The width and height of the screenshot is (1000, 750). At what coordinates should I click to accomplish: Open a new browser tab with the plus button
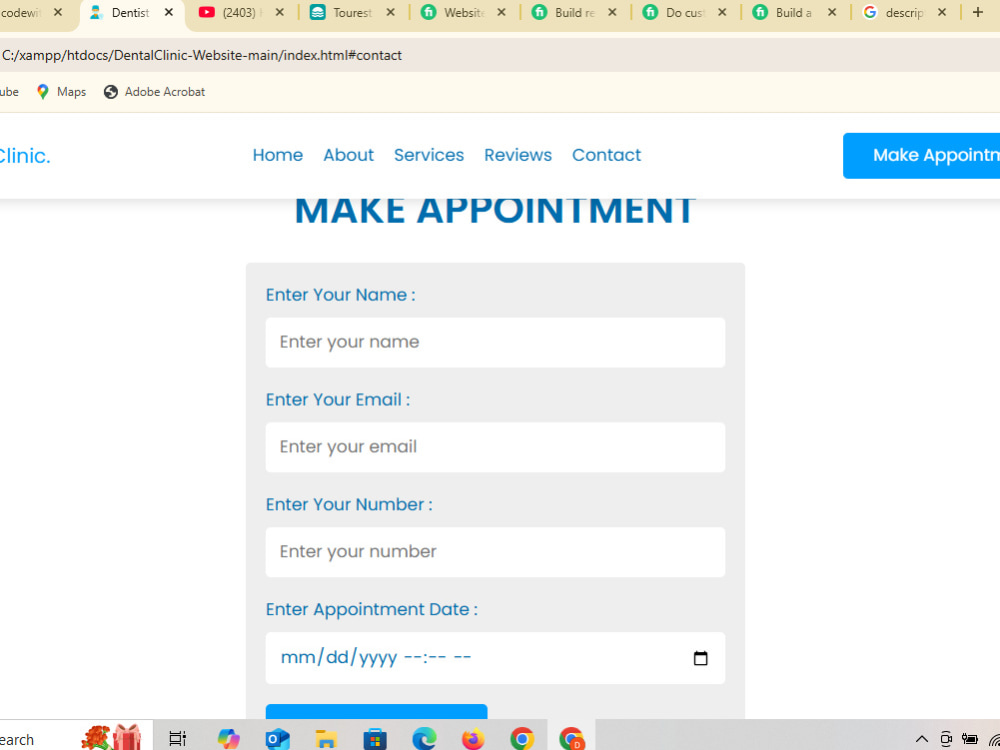point(978,12)
